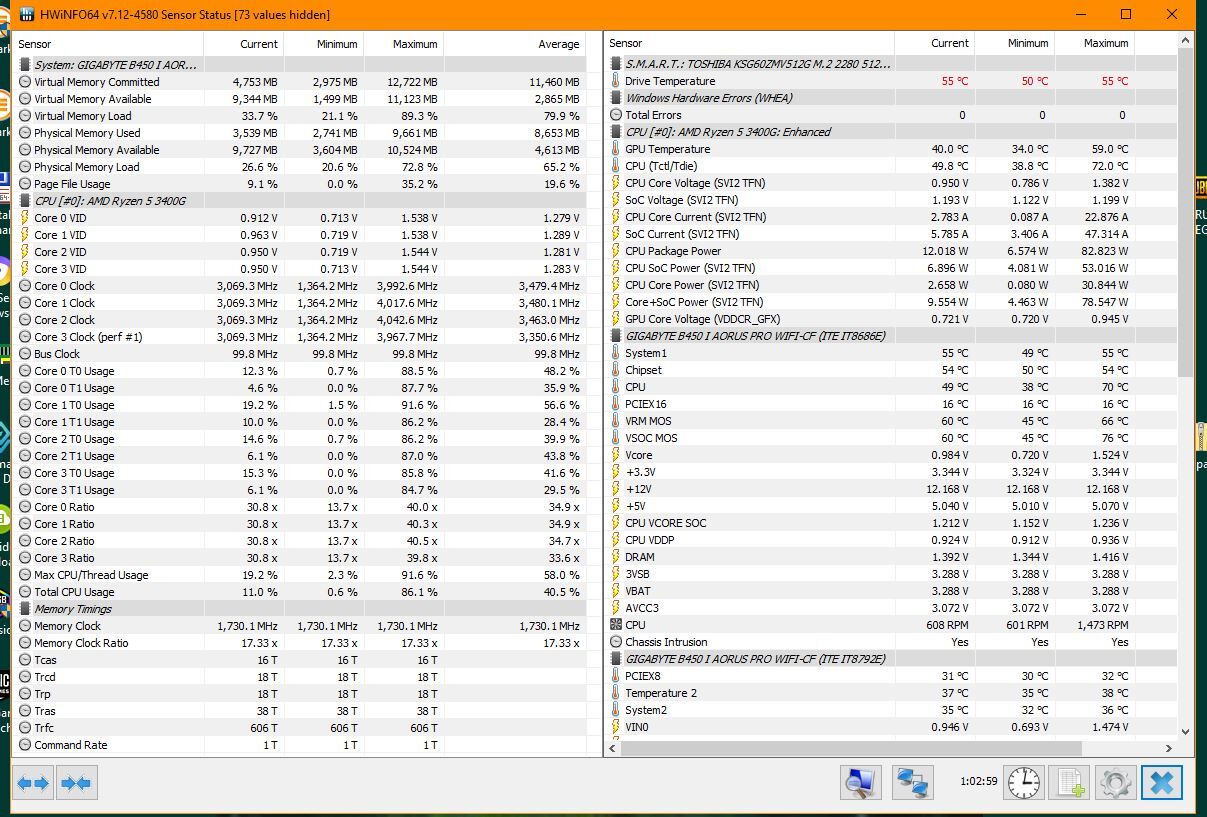
Task: Click right pane Maximum column header
Action: click(1094, 43)
